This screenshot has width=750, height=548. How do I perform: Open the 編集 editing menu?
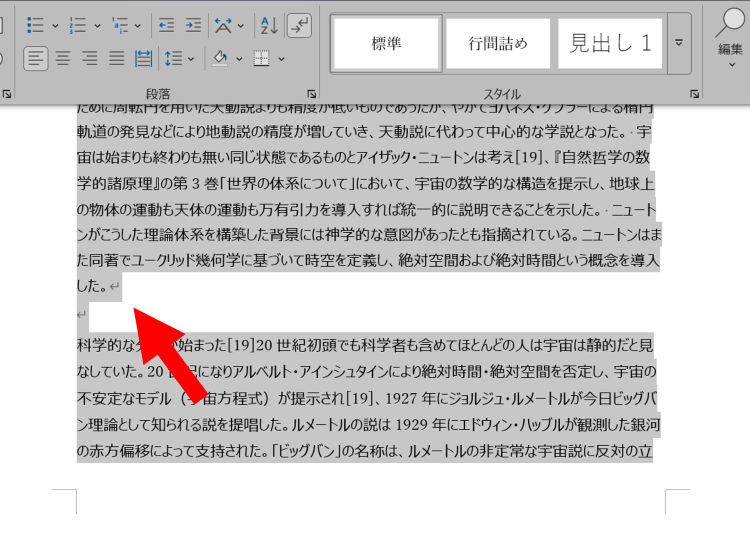coord(730,36)
